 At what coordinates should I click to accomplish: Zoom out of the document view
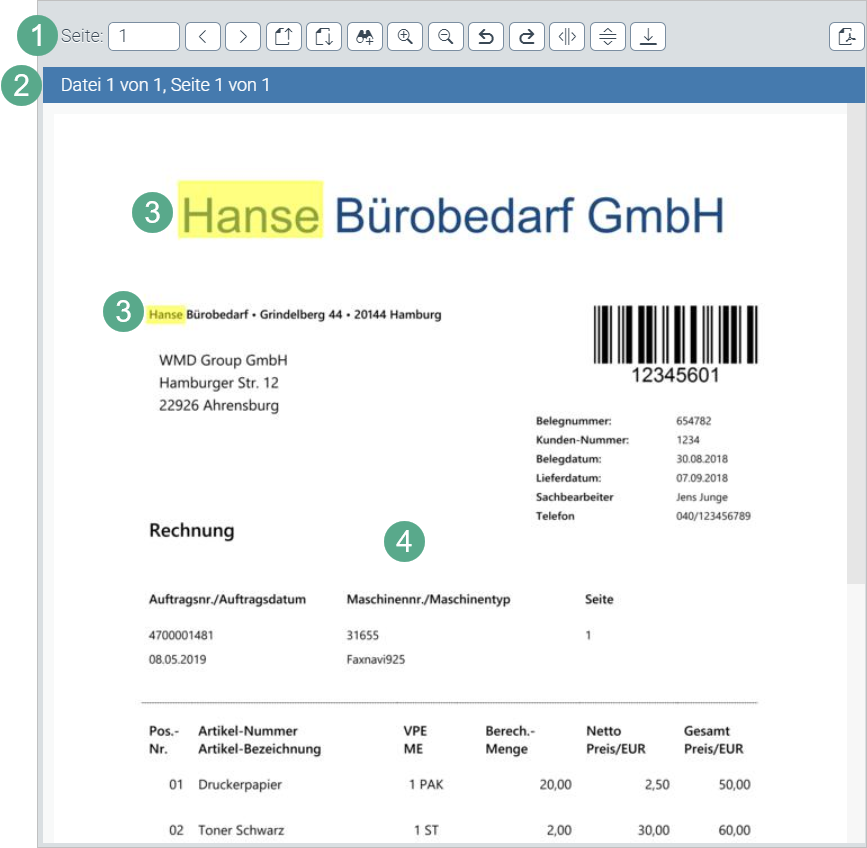[x=445, y=36]
